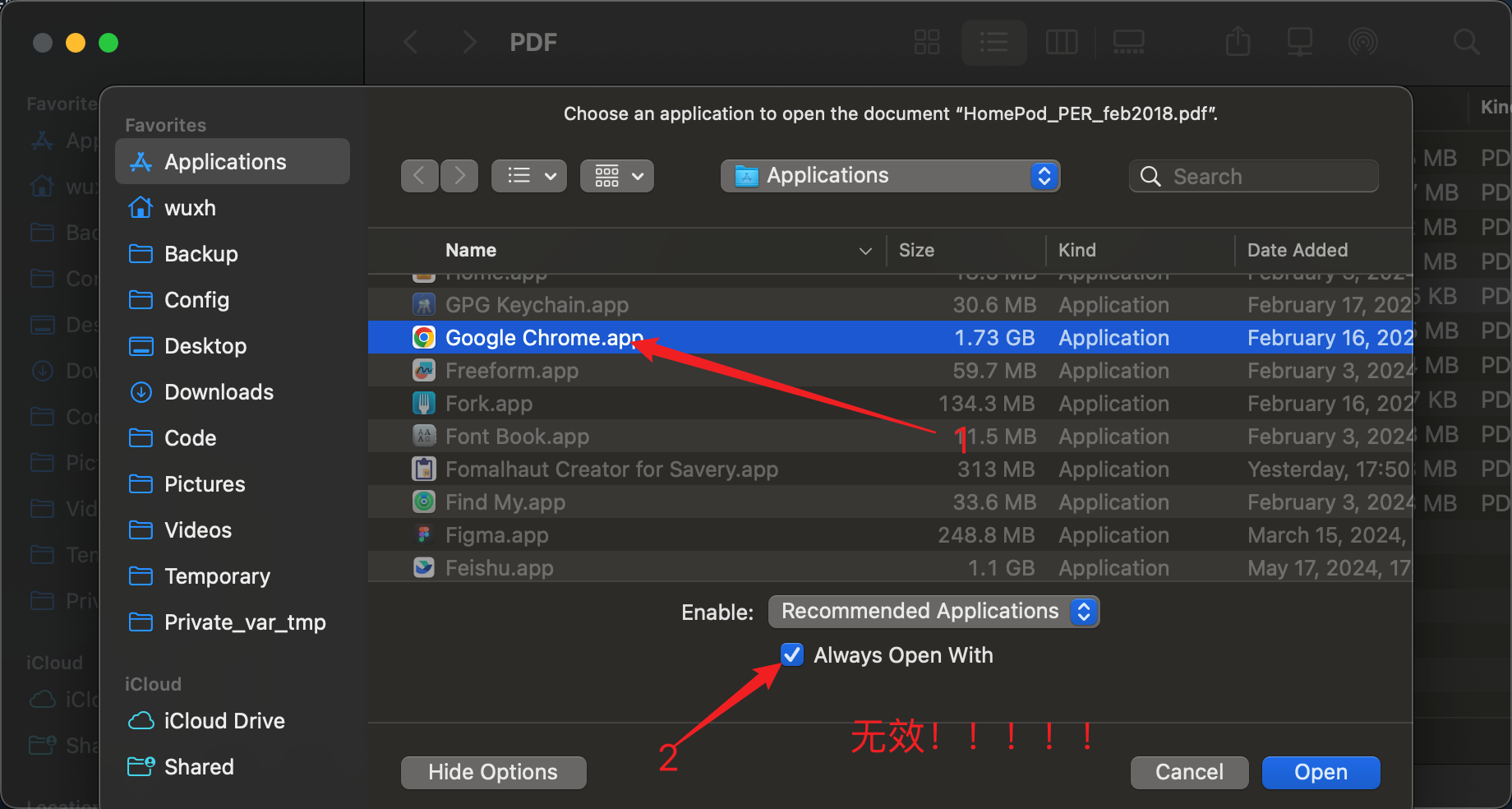Switch Finder window to gallery view
1512x809 pixels.
[x=1128, y=42]
